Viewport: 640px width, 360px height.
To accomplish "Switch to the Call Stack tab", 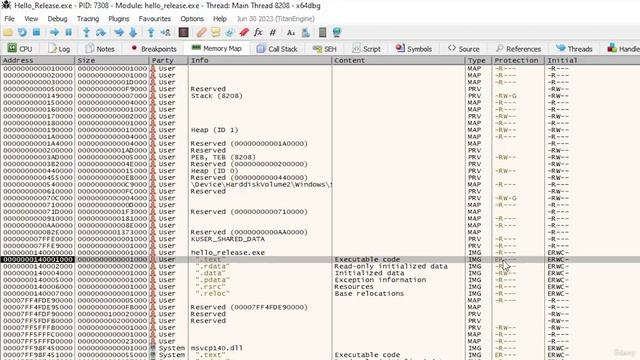I will pyautogui.click(x=277, y=49).
